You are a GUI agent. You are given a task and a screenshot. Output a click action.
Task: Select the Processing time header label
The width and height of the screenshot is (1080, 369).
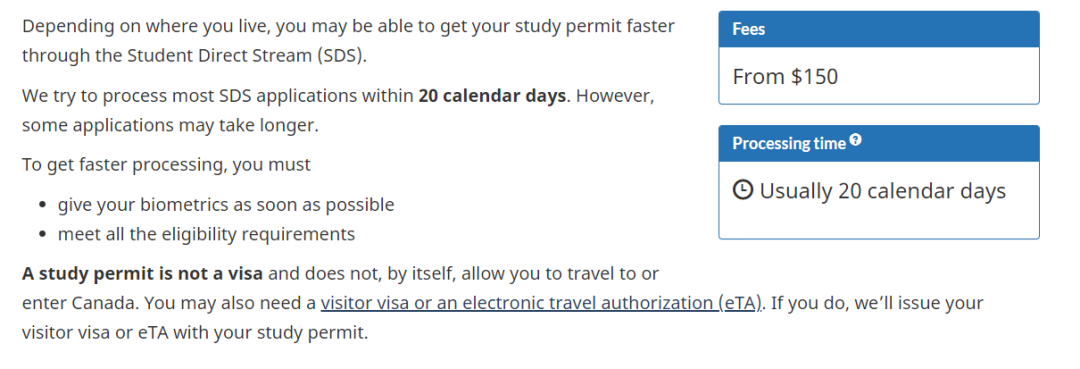(789, 144)
